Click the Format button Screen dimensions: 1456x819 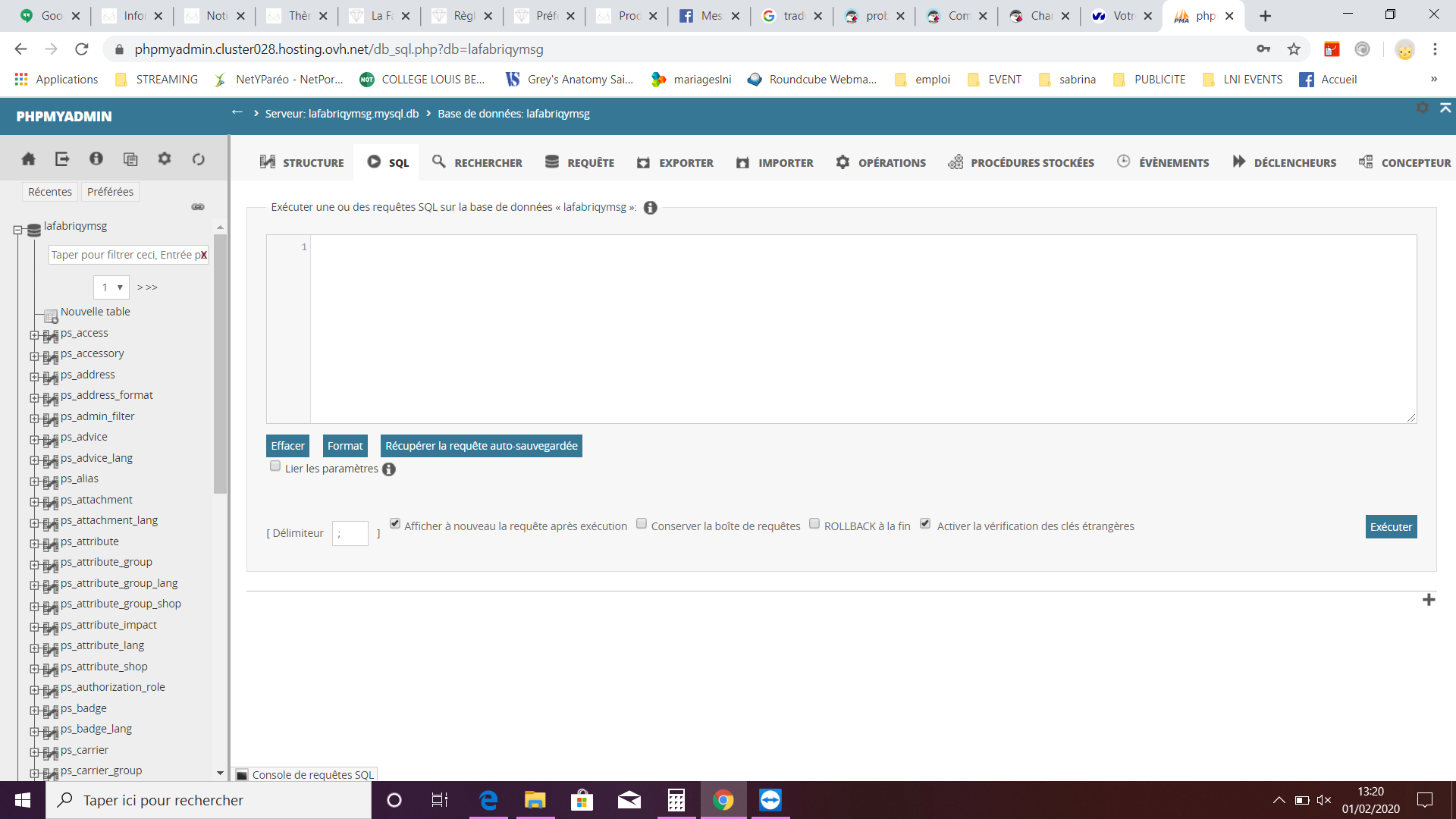(x=345, y=446)
